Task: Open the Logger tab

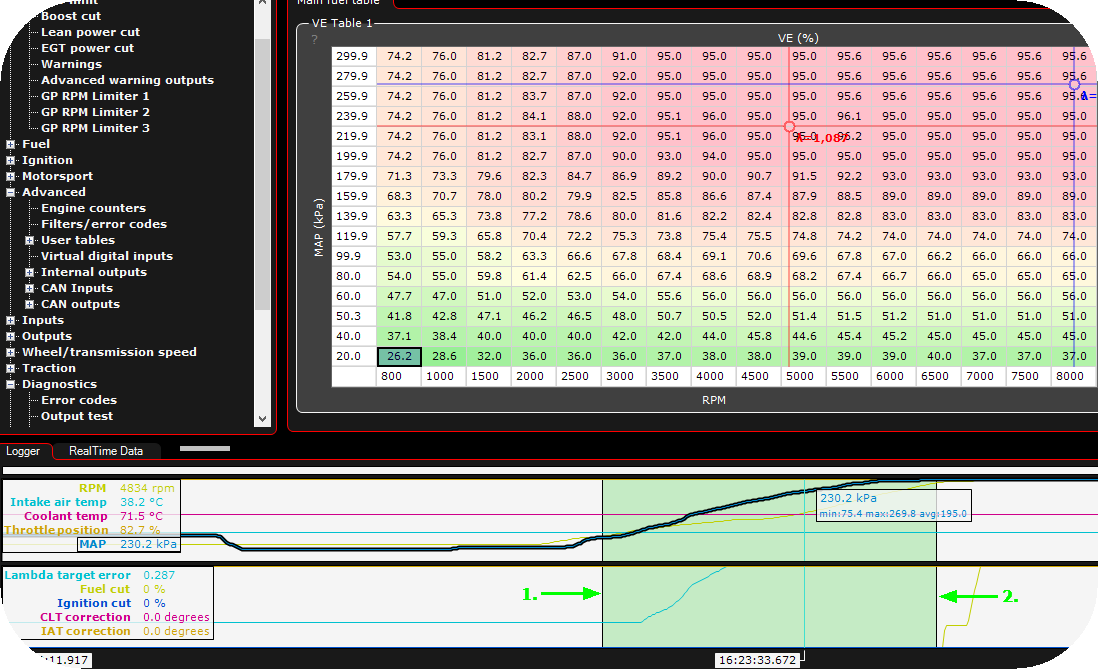Action: point(23,451)
